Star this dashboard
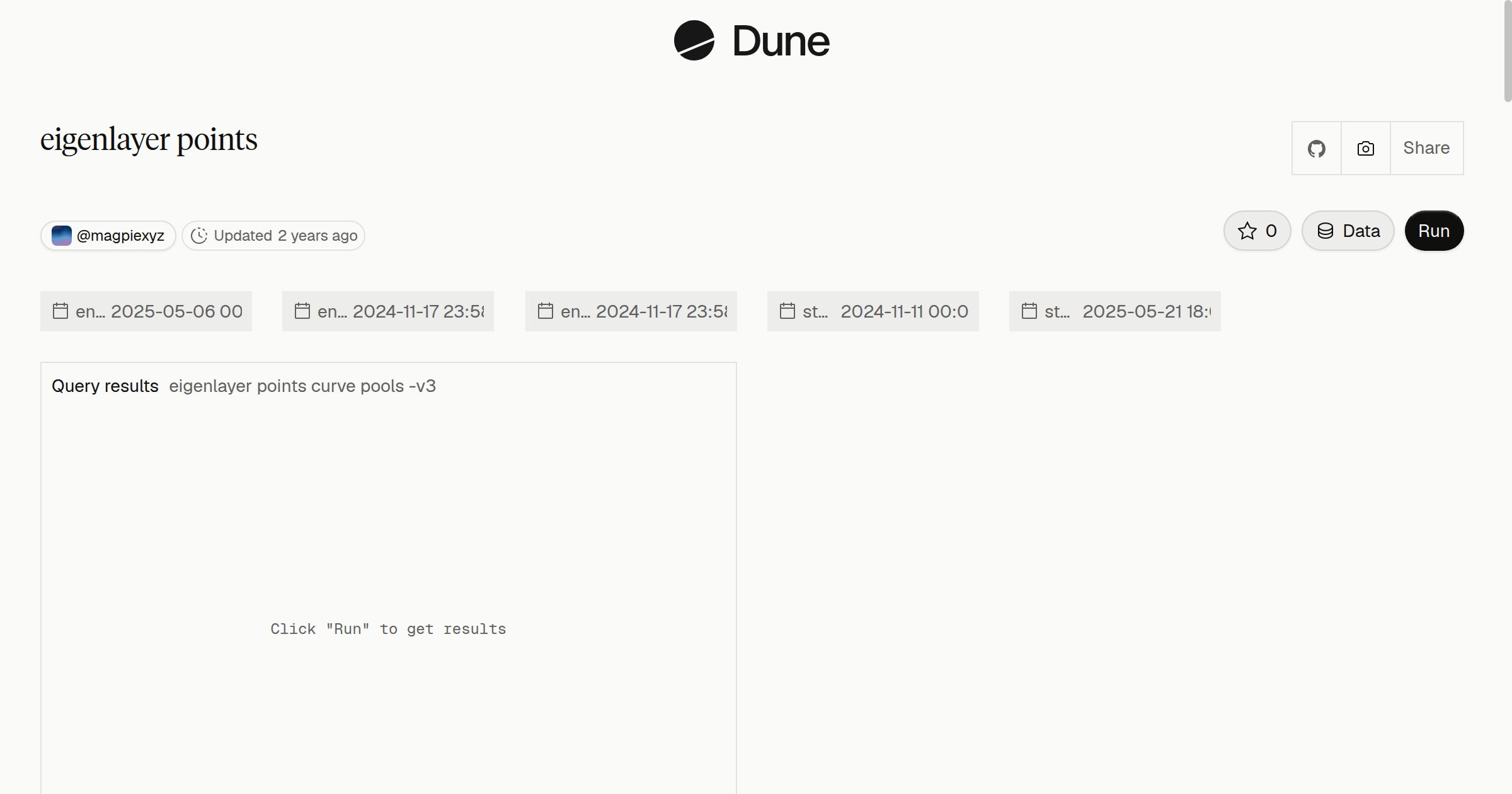 click(1257, 231)
